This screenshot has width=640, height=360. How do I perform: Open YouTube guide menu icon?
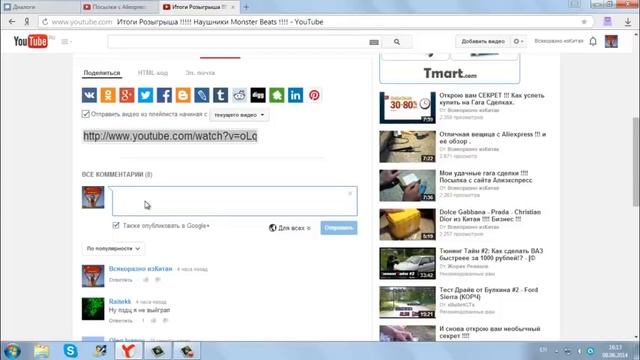66,42
